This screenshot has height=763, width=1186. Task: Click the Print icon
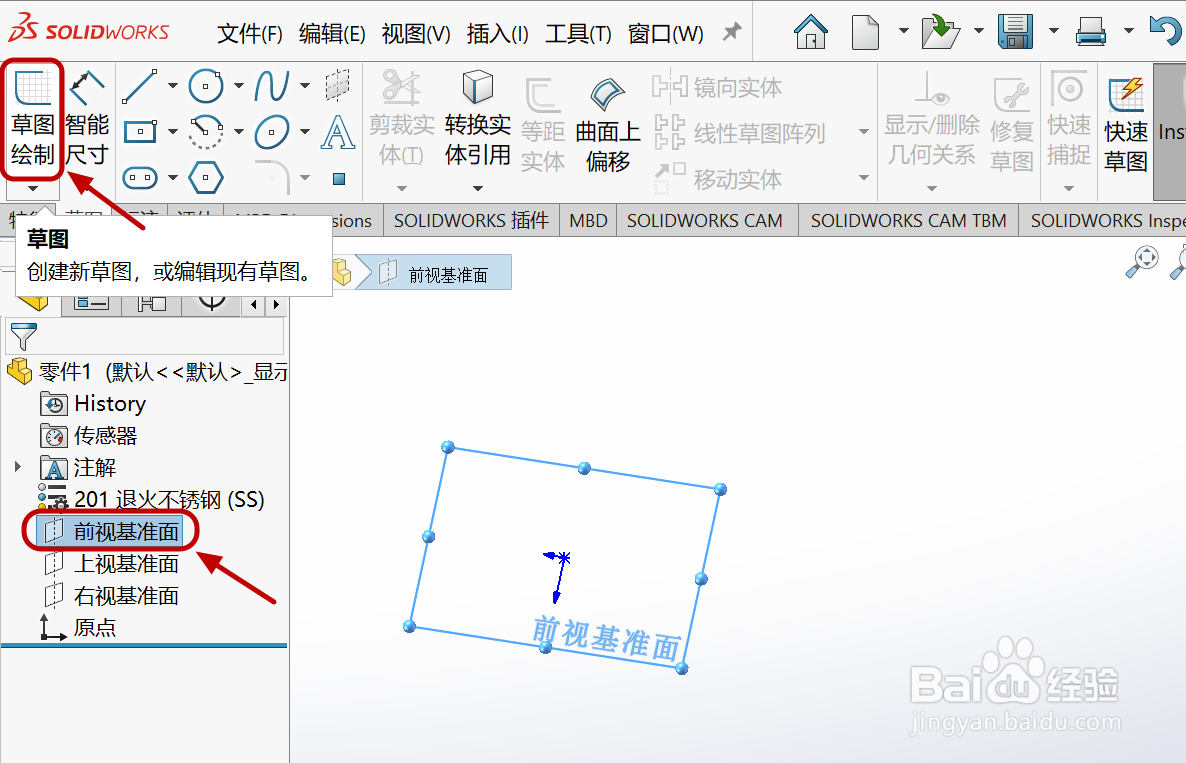click(1091, 33)
